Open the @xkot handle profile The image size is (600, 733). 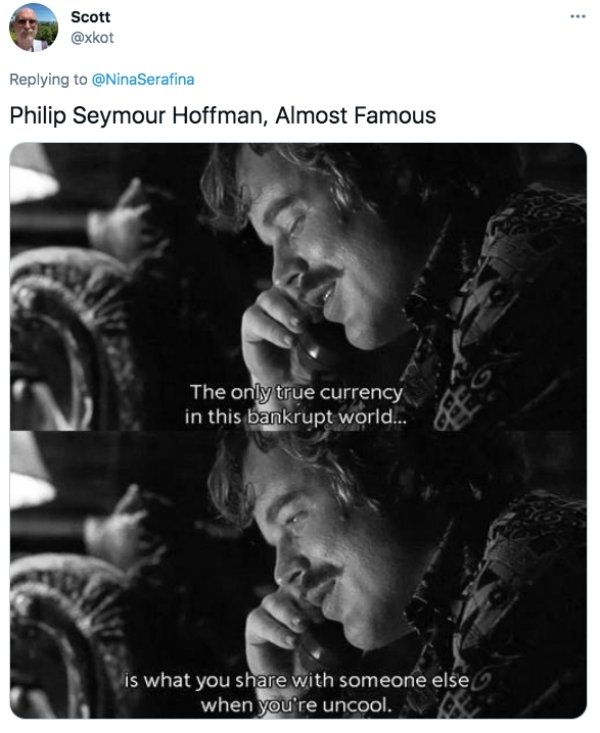(x=92, y=37)
